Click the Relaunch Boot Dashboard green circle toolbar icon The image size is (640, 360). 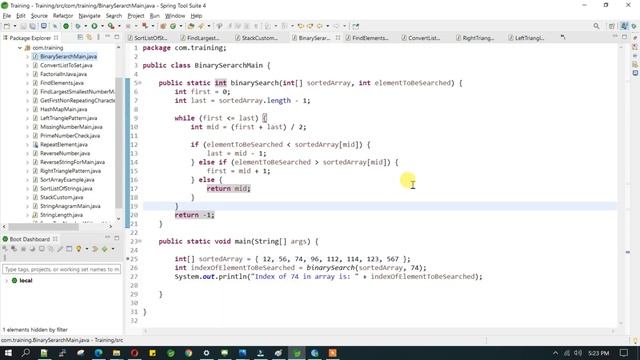click(x=66, y=26)
